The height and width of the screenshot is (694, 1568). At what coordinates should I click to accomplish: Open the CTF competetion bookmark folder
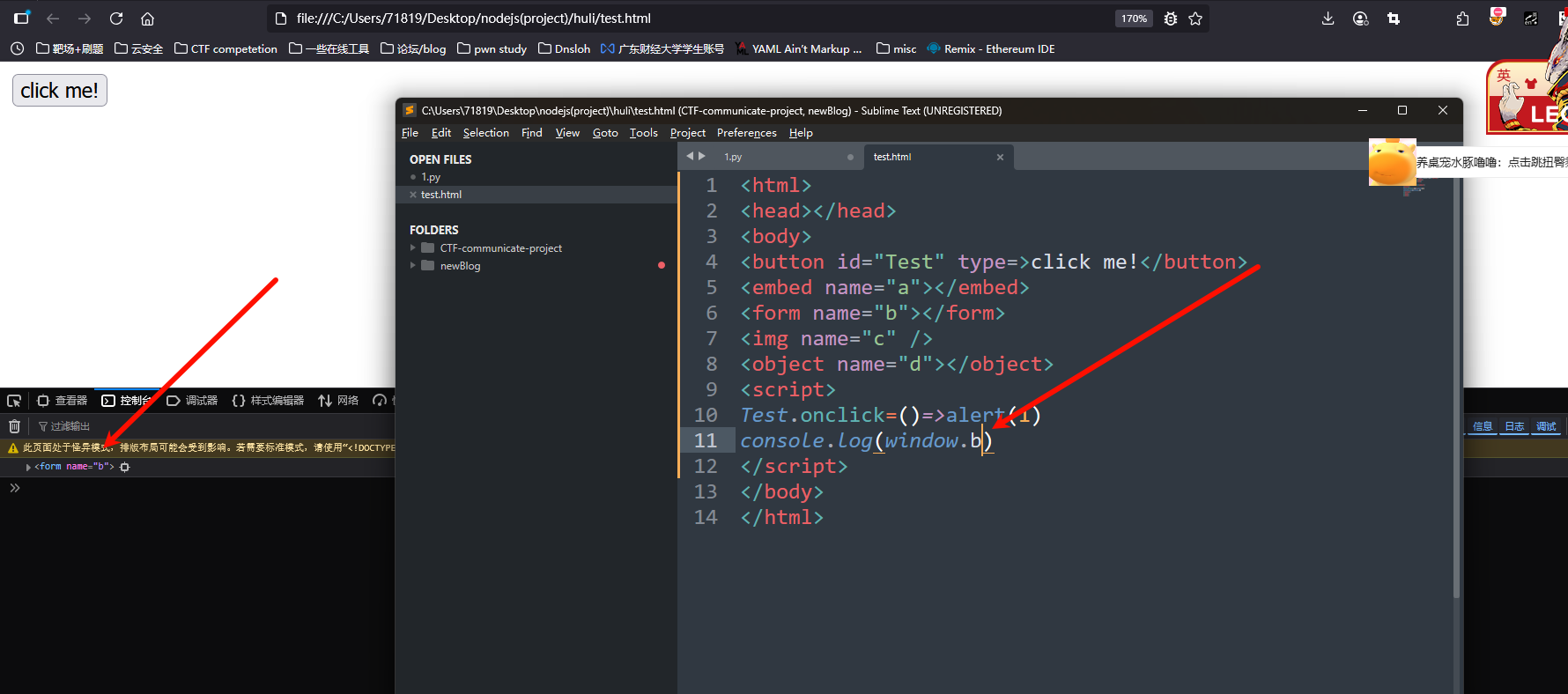(x=226, y=48)
